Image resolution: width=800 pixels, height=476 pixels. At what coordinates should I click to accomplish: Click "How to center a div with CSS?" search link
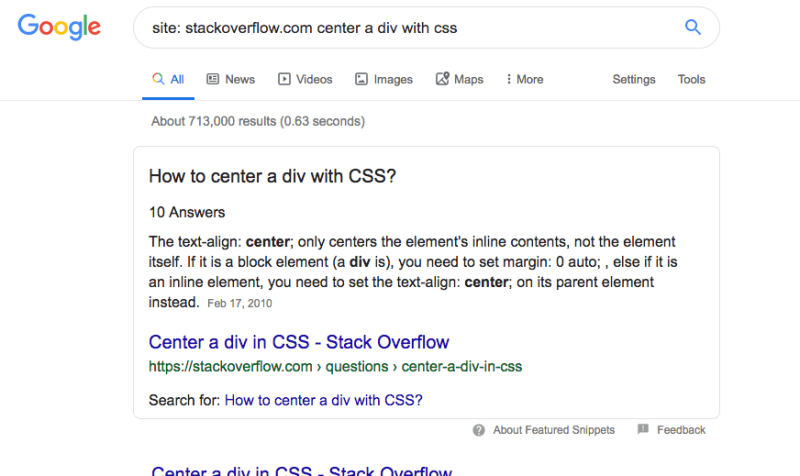pos(323,400)
